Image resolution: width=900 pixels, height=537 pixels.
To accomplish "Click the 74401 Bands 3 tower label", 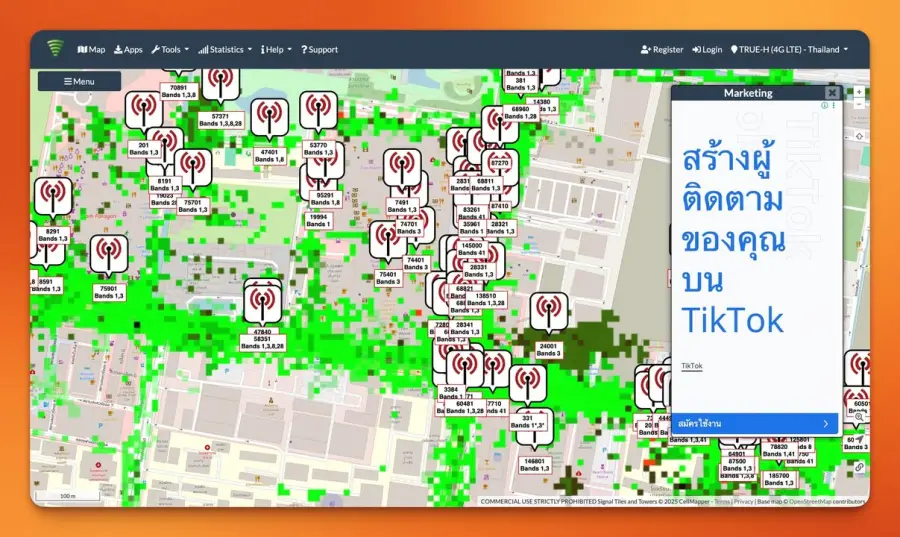I will pos(416,263).
